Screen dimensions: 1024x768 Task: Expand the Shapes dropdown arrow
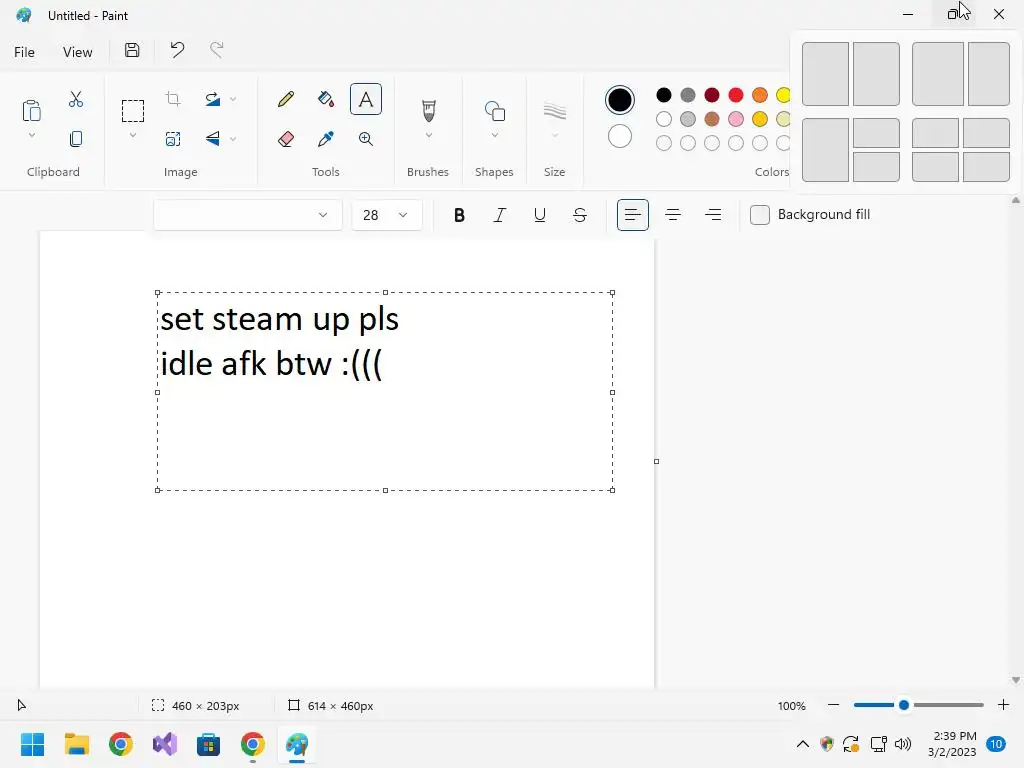coord(495,135)
